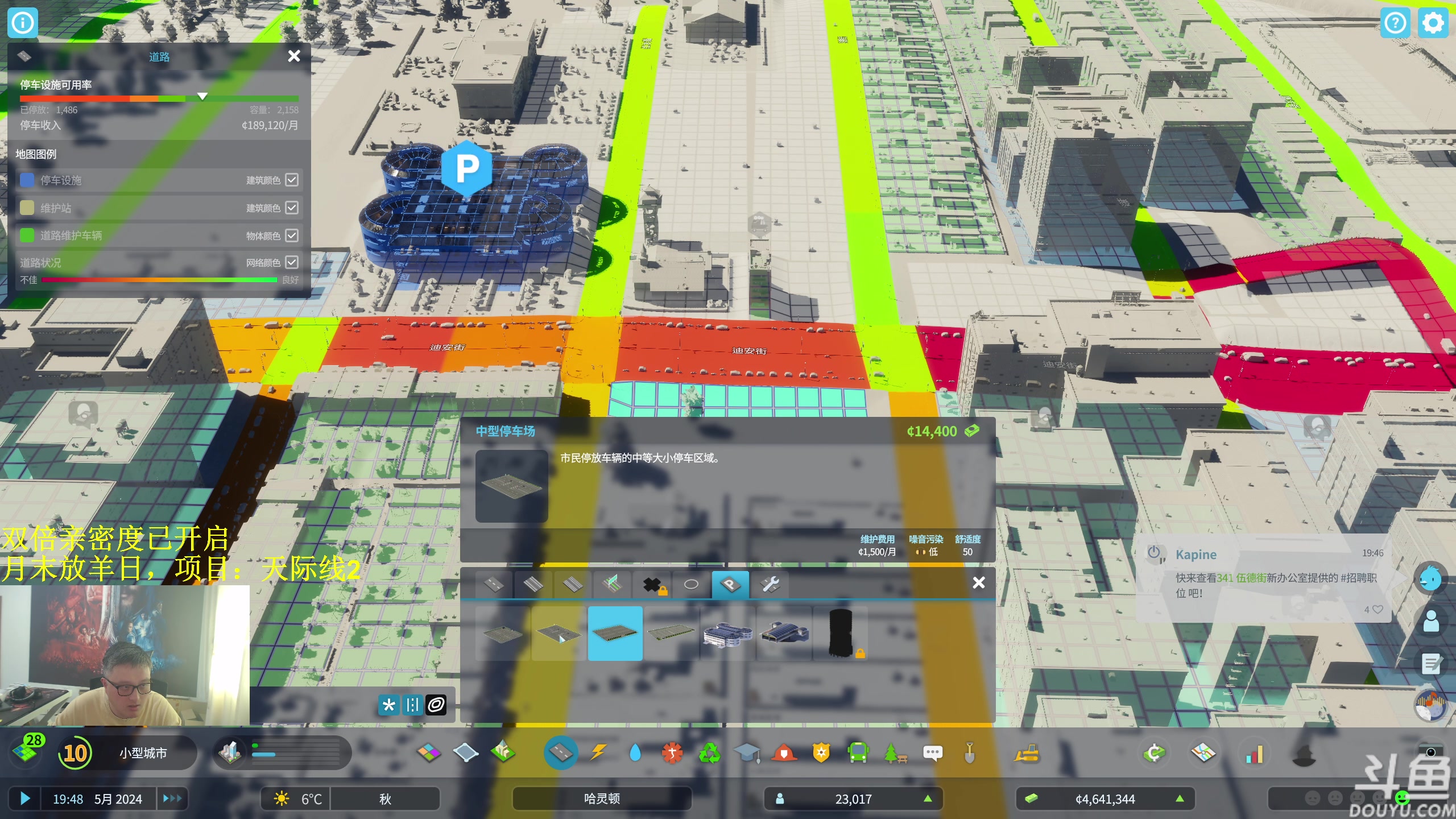Open the Public Transportation bus menu
This screenshot has width=1456, height=819.
(858, 753)
